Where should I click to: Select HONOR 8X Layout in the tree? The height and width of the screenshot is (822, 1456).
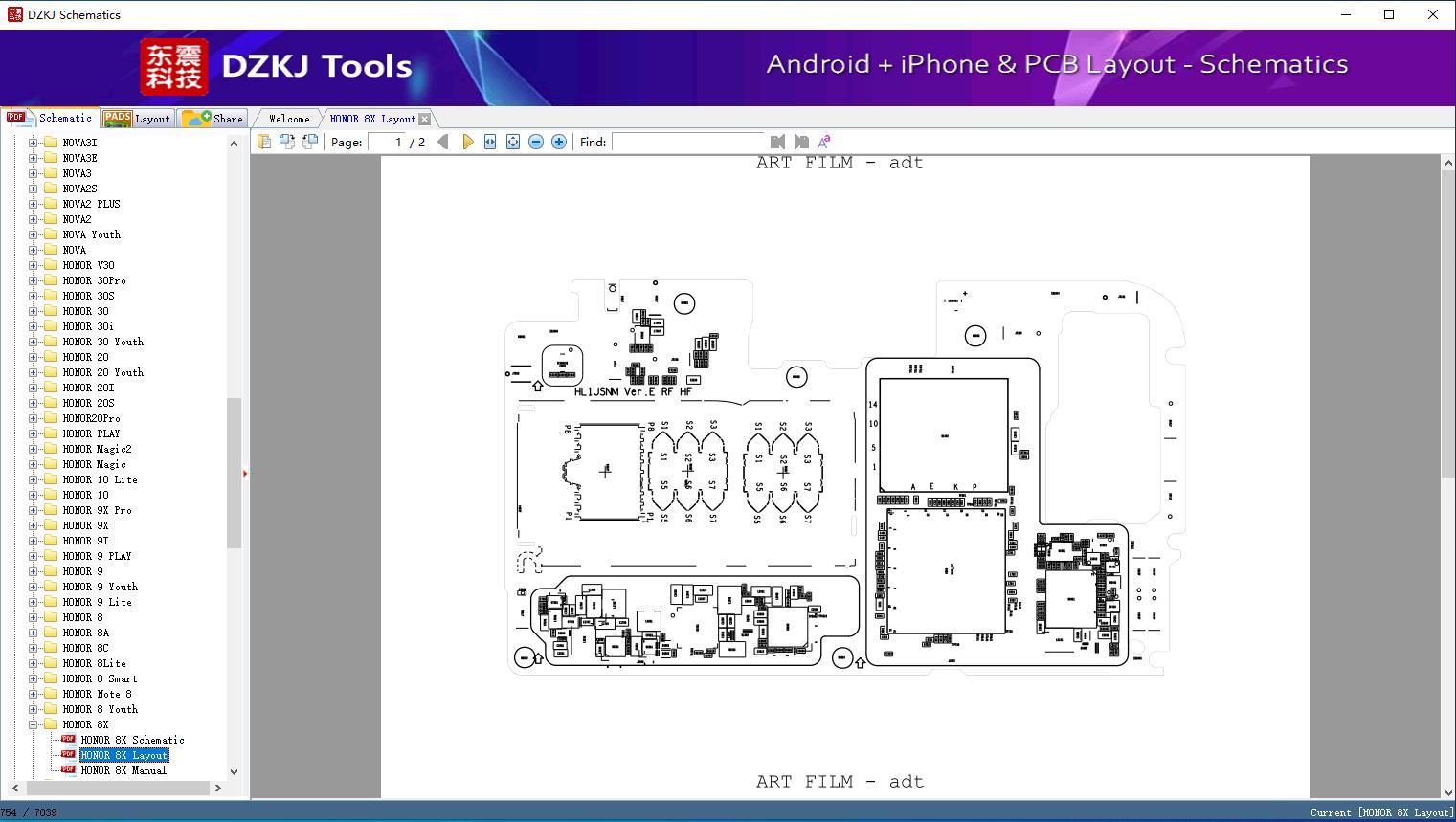tap(124, 755)
